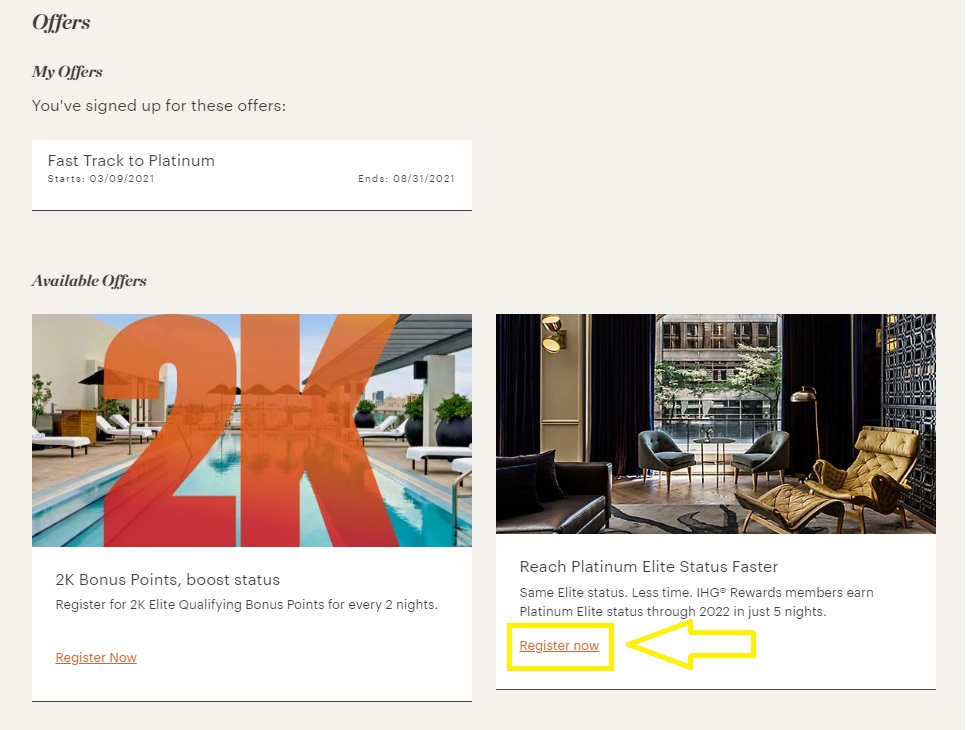Select the 2K Bonus Points, boost status title

168,580
